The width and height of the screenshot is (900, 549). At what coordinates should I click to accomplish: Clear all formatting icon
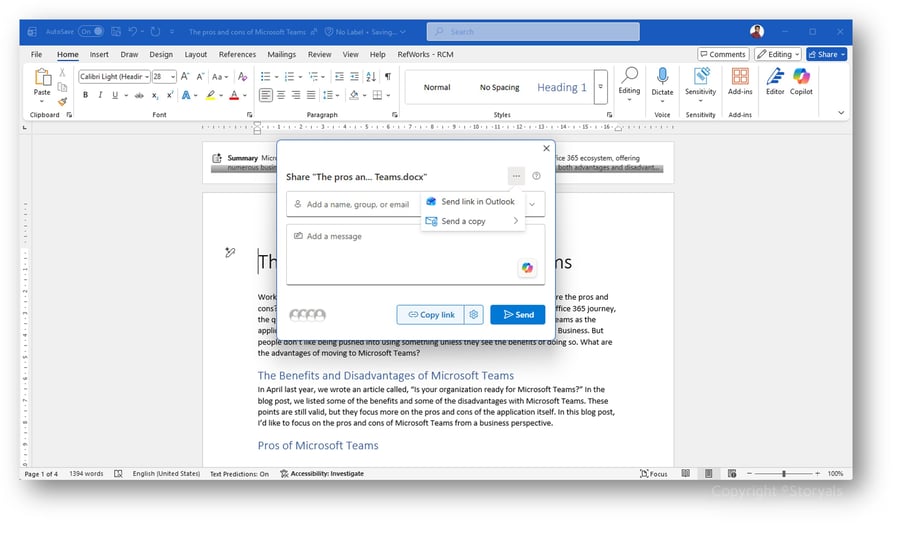pyautogui.click(x=243, y=76)
